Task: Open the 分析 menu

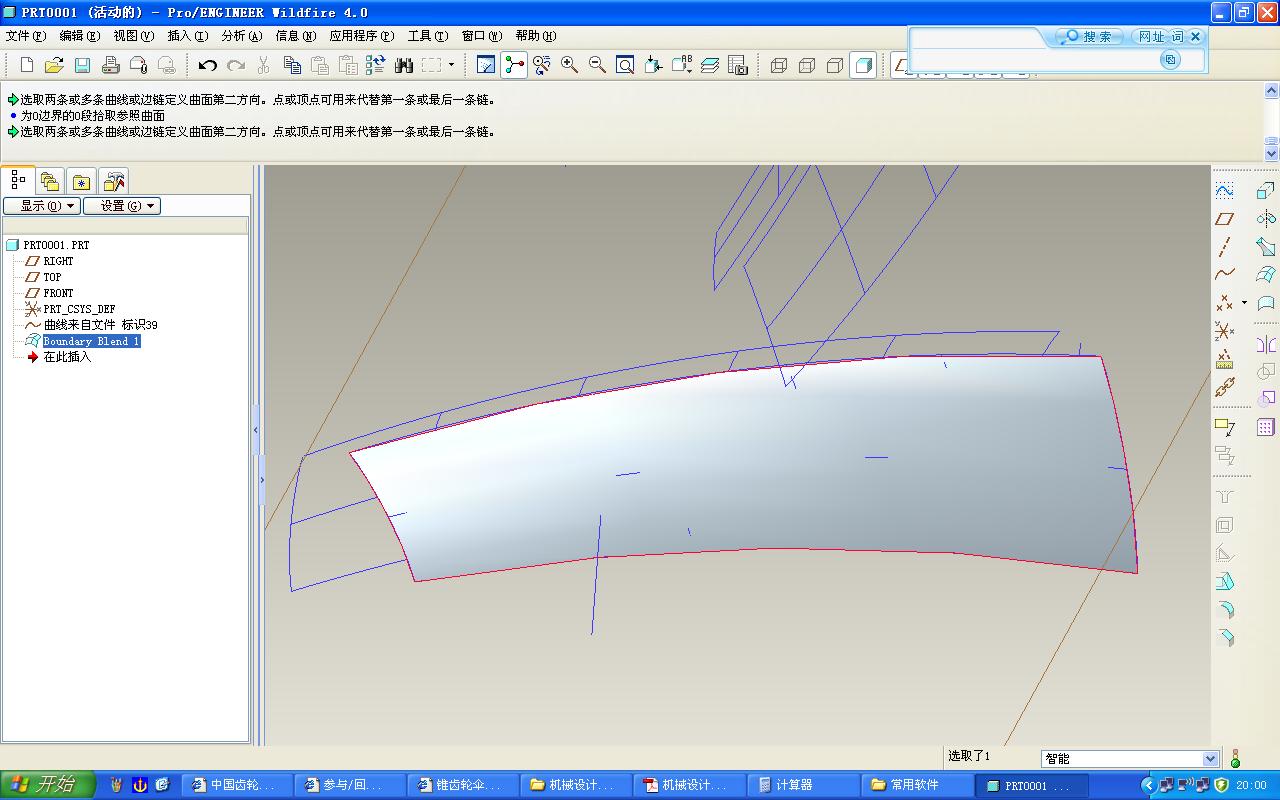Action: pyautogui.click(x=241, y=36)
